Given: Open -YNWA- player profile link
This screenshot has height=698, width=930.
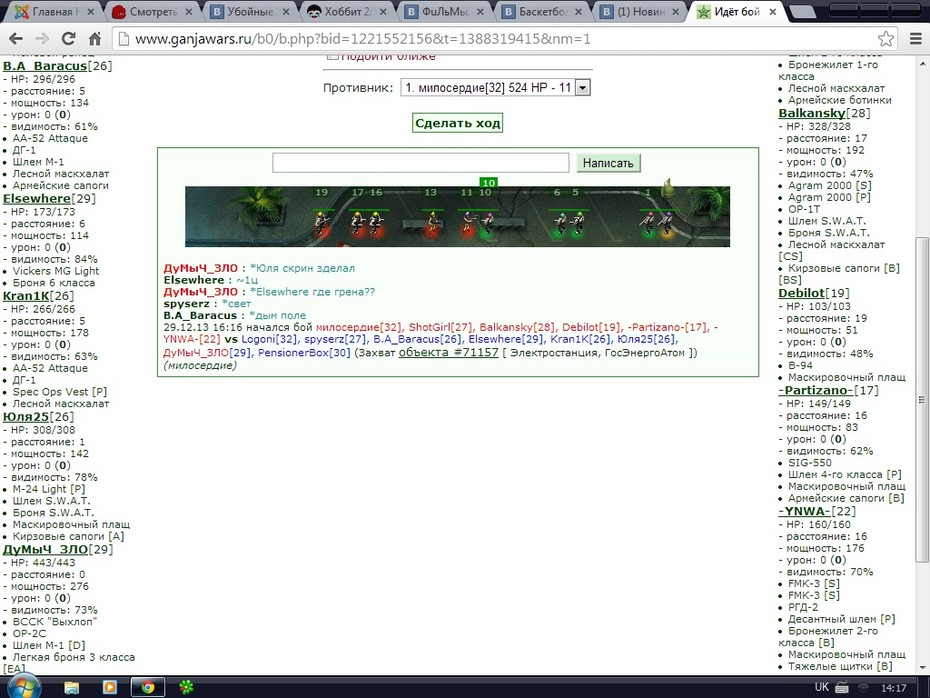Looking at the screenshot, I should pos(805,512).
